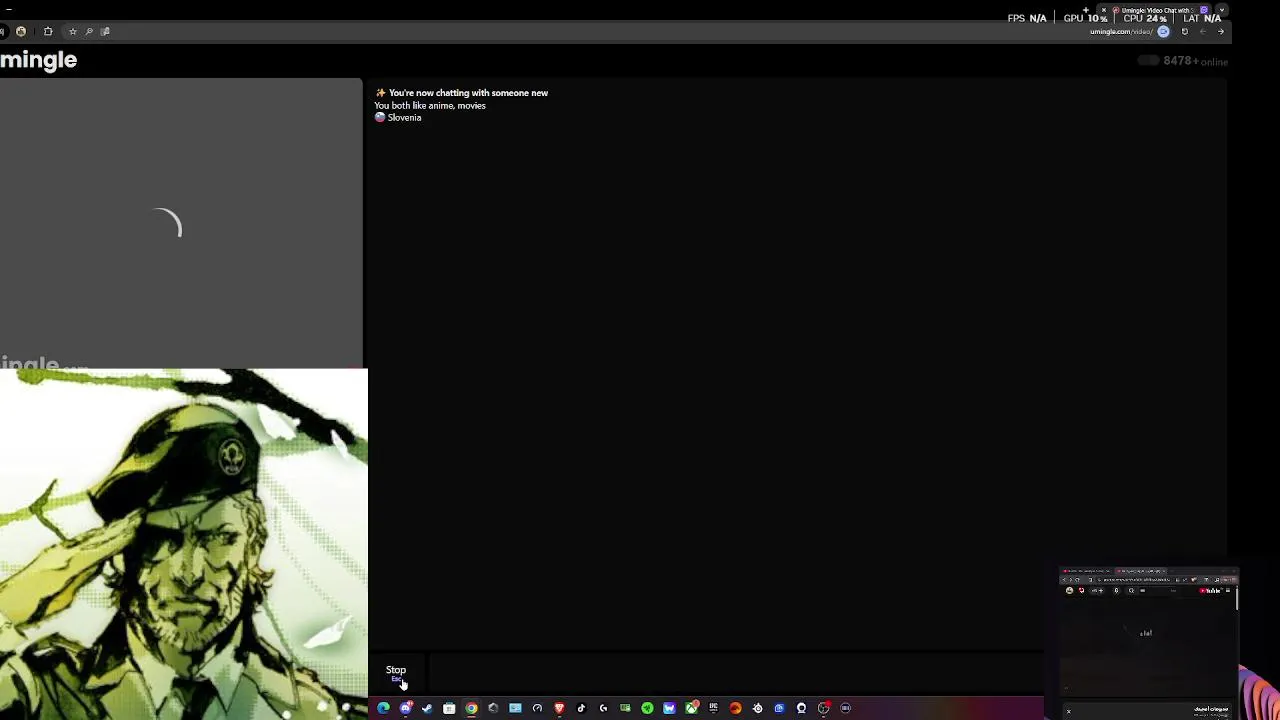Open the speedometer gauge app on taskbar
1280x720 pixels.
point(537,708)
